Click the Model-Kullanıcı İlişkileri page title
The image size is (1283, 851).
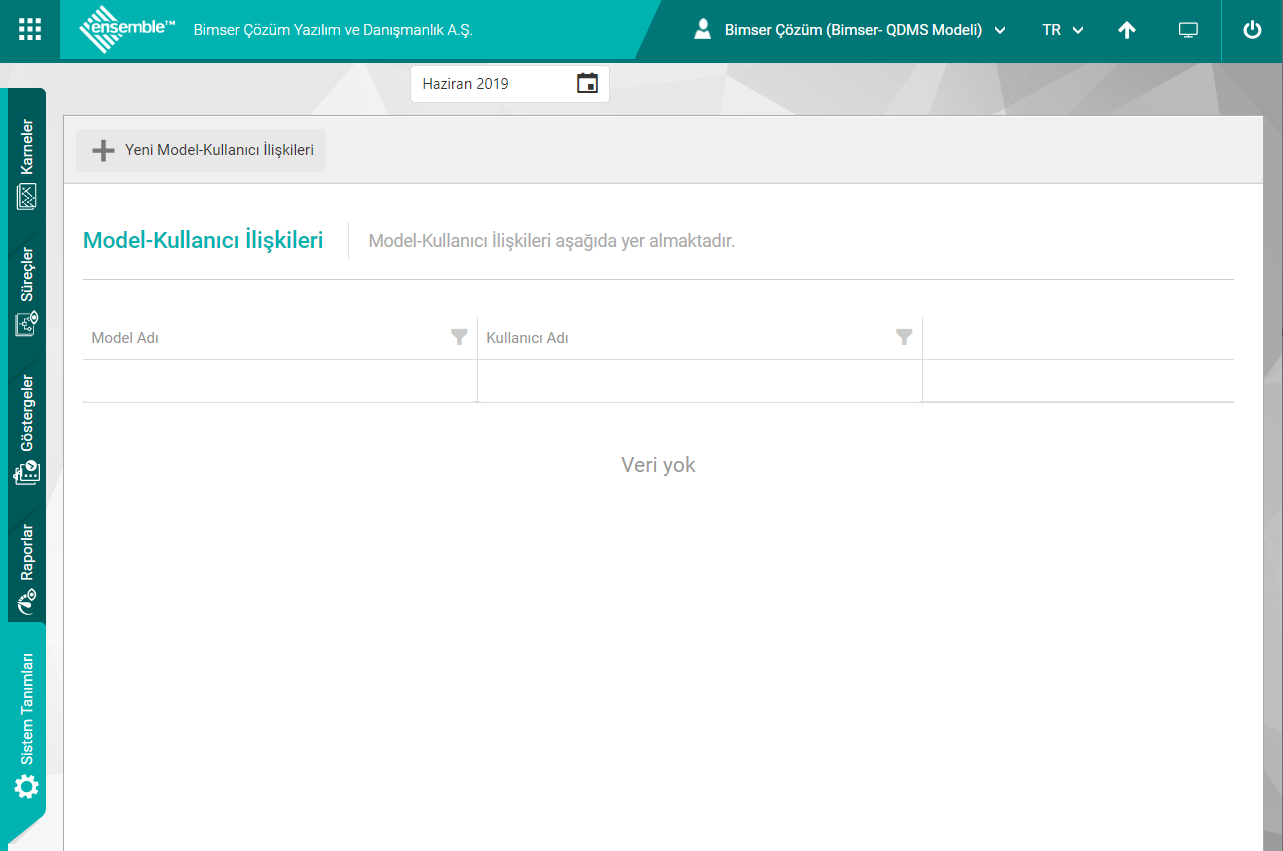coord(203,240)
